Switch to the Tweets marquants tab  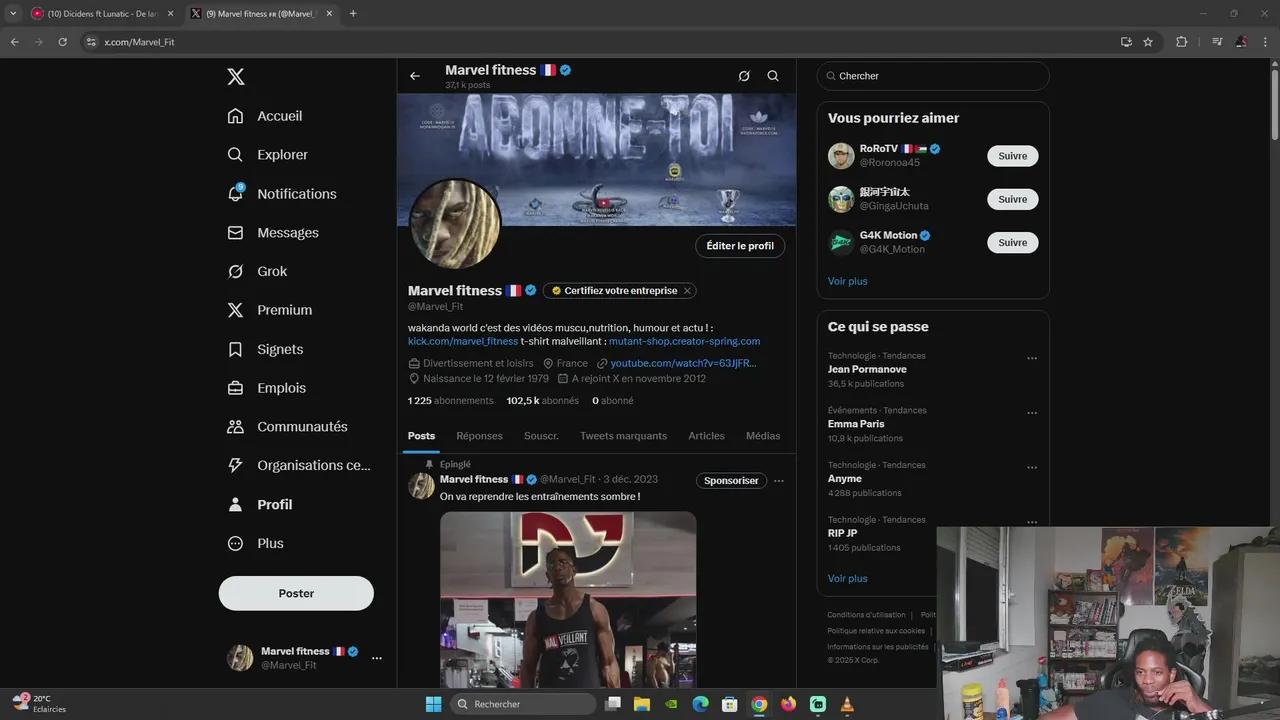click(623, 436)
